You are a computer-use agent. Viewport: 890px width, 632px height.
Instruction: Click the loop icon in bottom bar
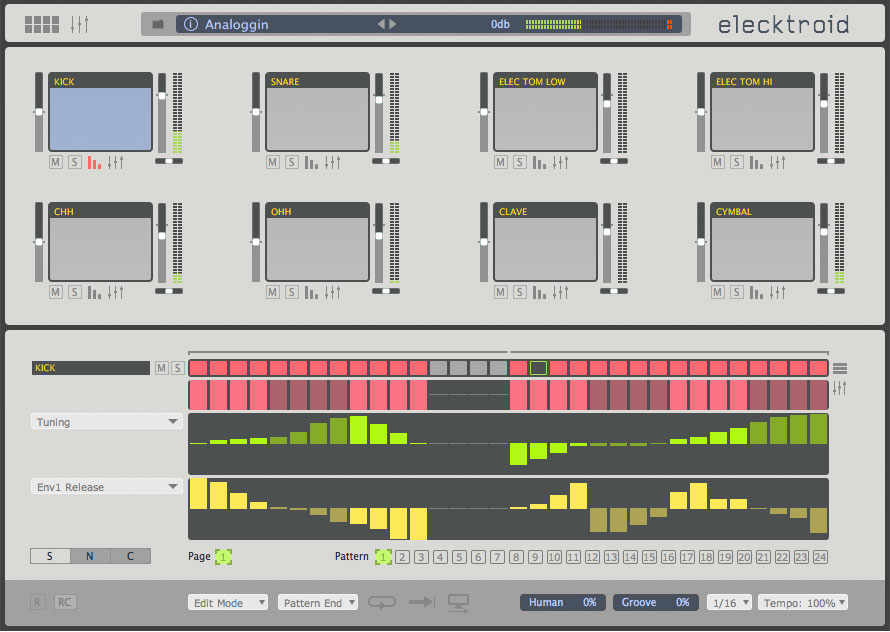[382, 602]
